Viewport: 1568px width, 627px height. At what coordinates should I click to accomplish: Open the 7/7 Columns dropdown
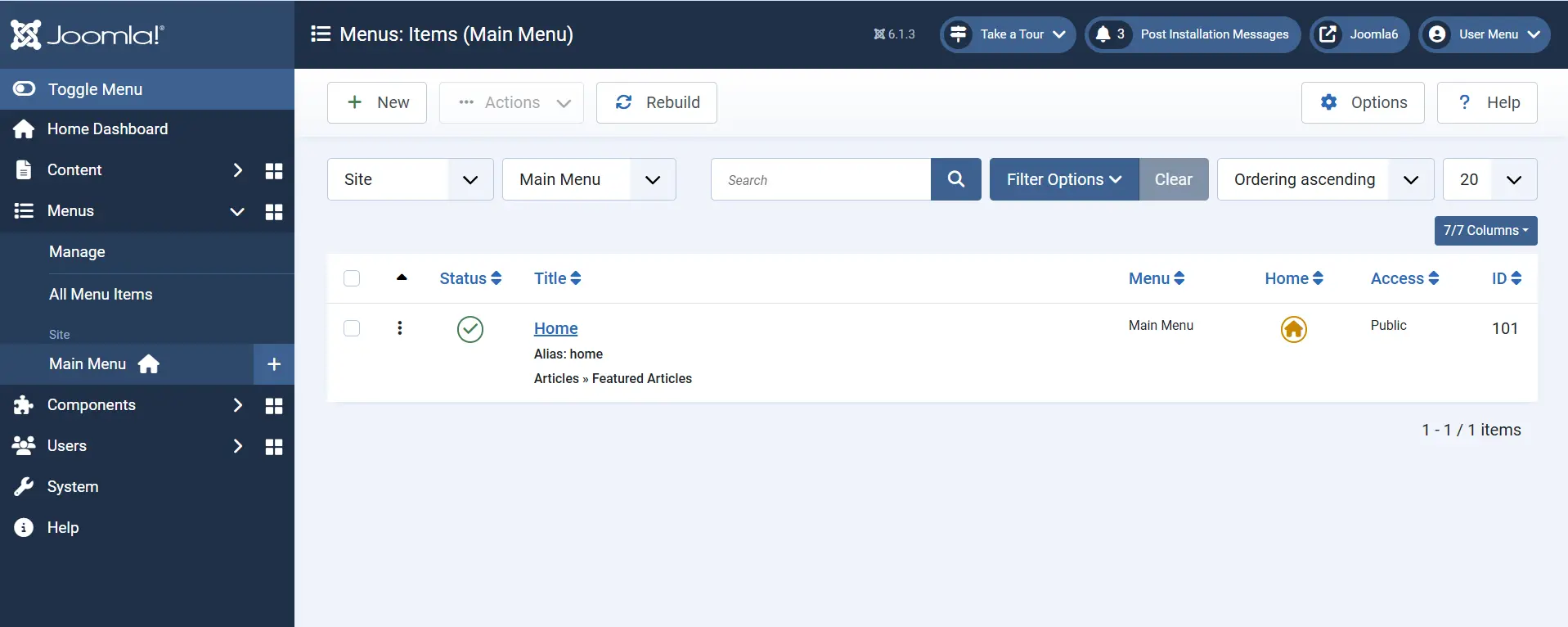coord(1486,231)
